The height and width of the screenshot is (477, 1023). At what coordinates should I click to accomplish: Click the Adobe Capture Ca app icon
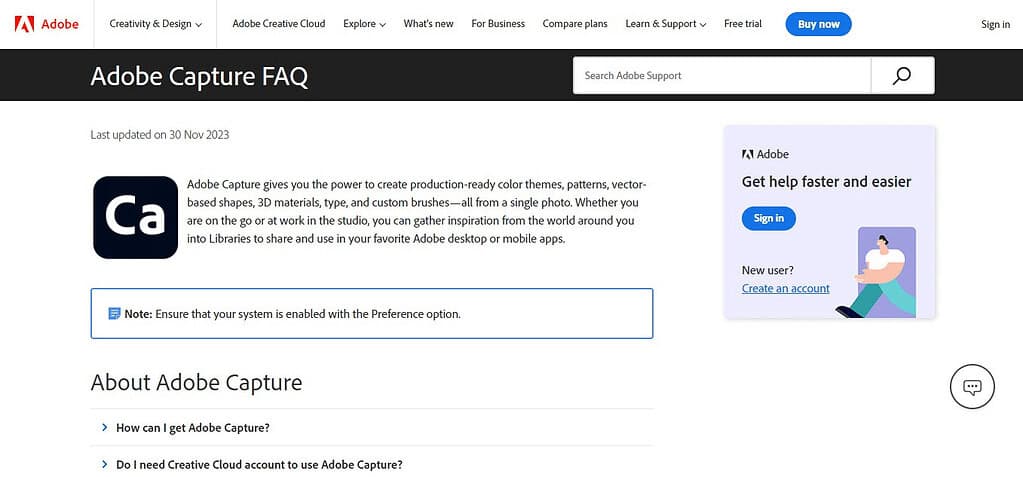(136, 217)
